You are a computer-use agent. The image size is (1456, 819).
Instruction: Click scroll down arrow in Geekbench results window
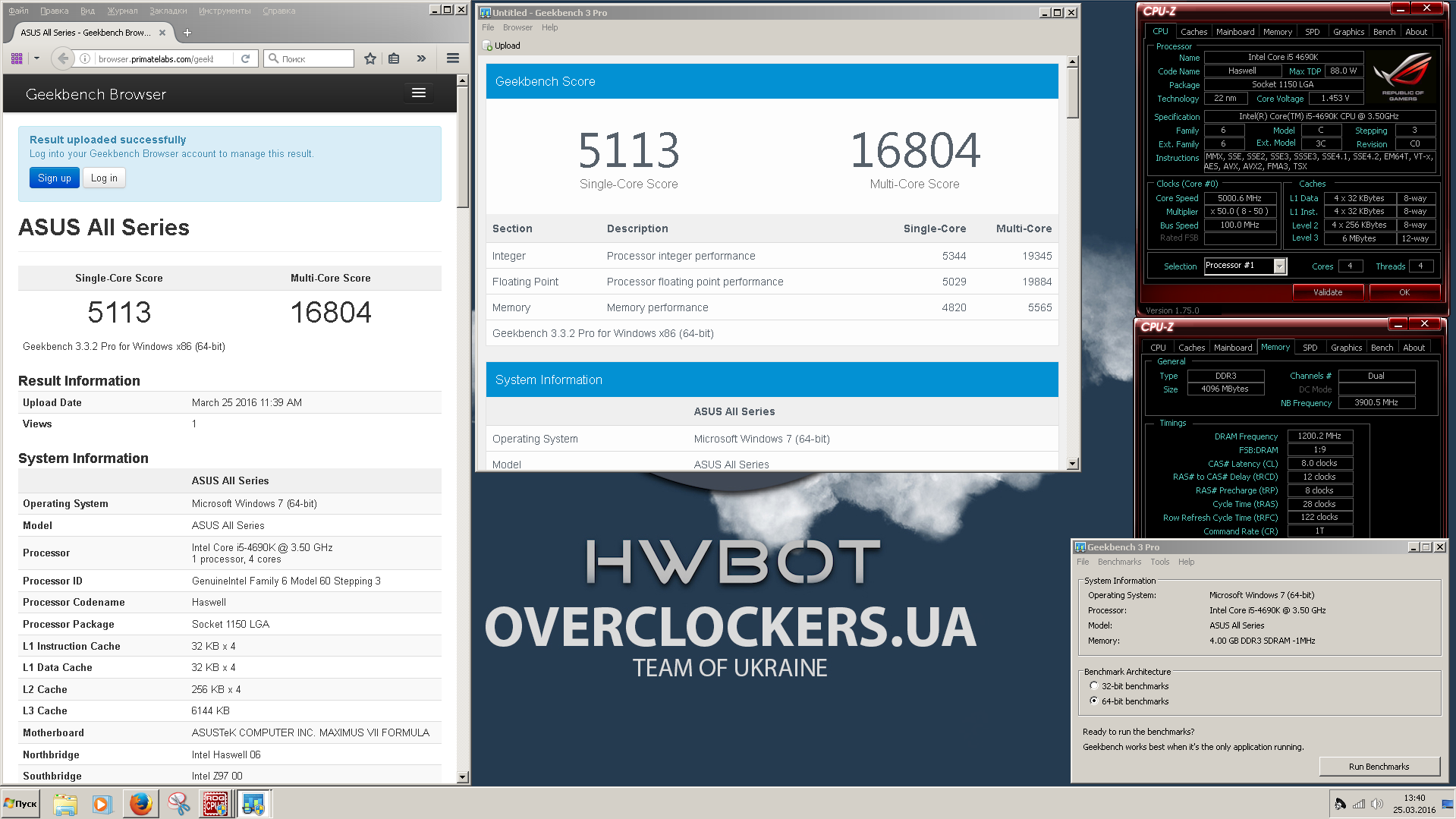(x=1072, y=464)
